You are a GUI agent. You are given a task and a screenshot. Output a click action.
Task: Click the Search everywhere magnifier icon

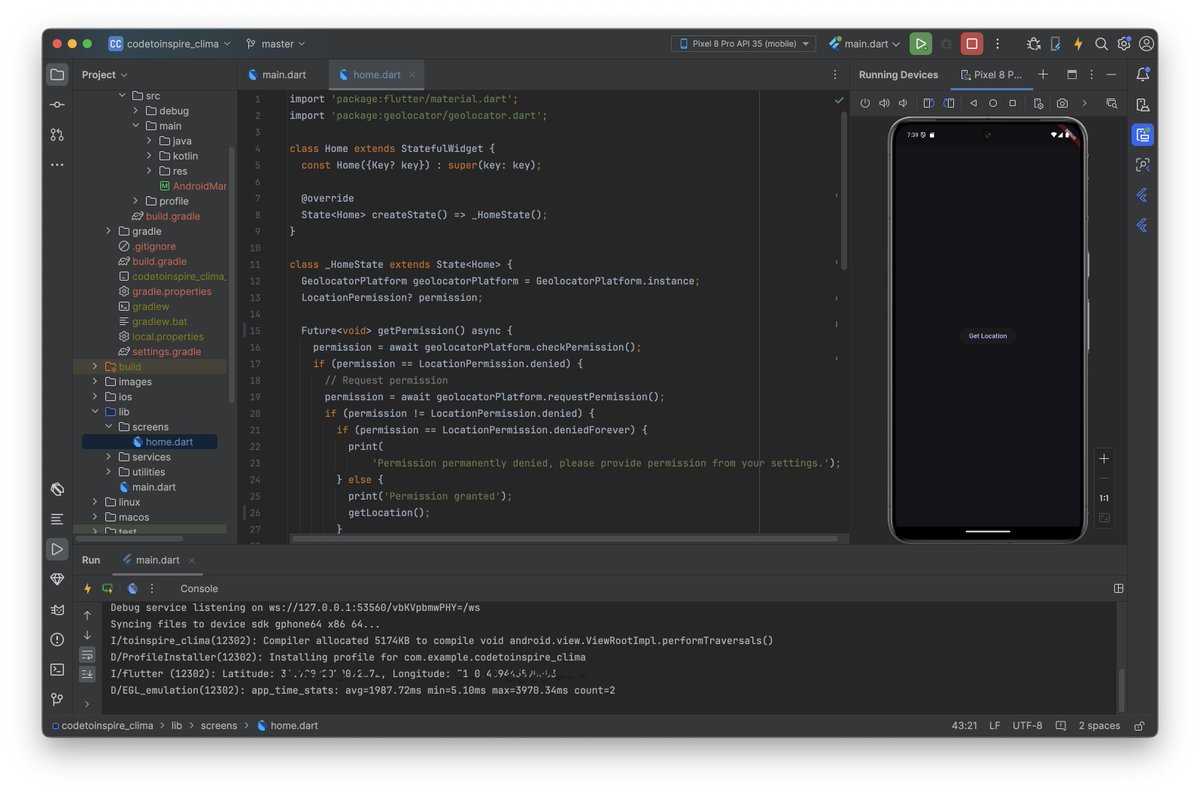[x=1099, y=43]
